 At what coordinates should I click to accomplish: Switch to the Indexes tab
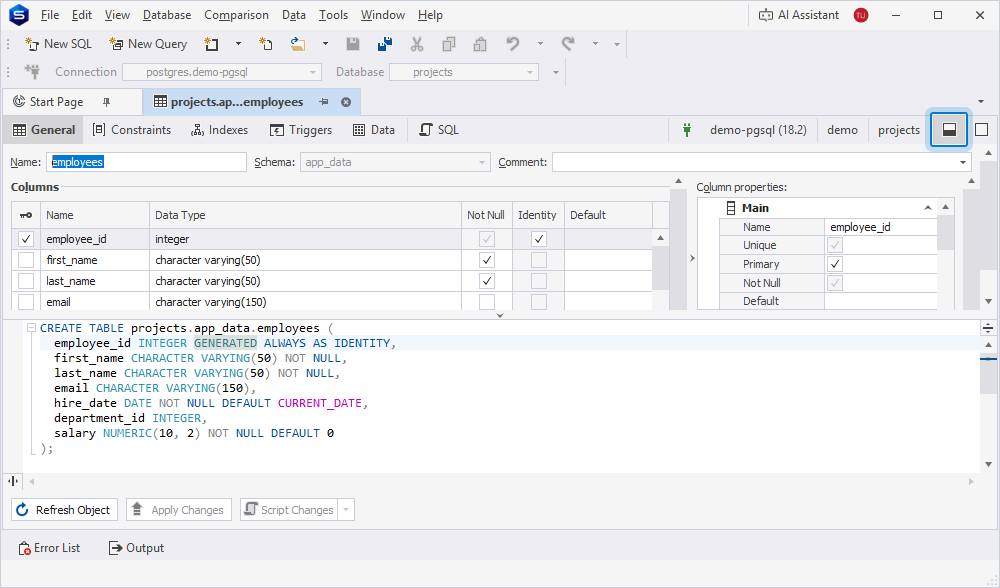click(219, 130)
